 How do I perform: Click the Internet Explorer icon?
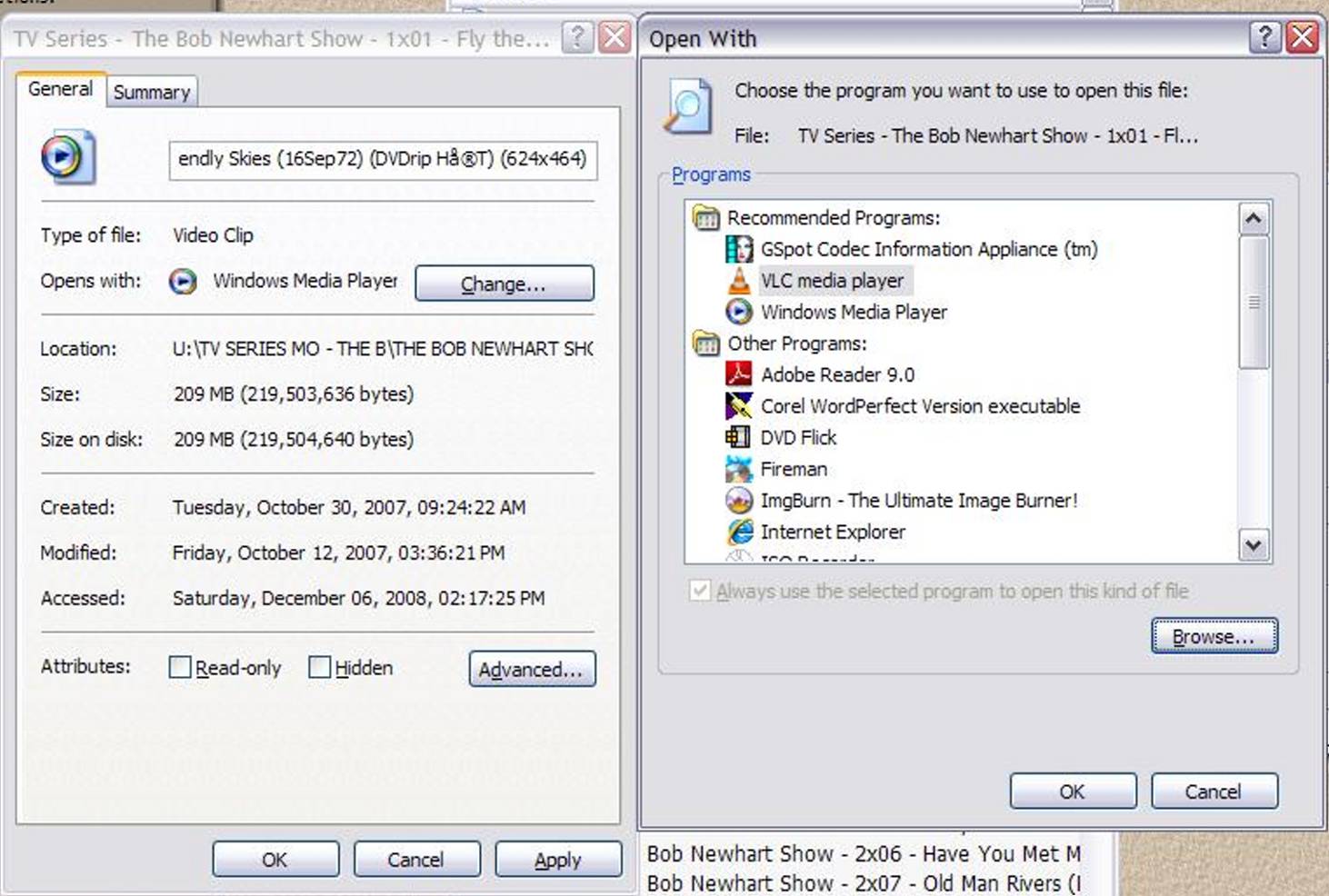740,532
